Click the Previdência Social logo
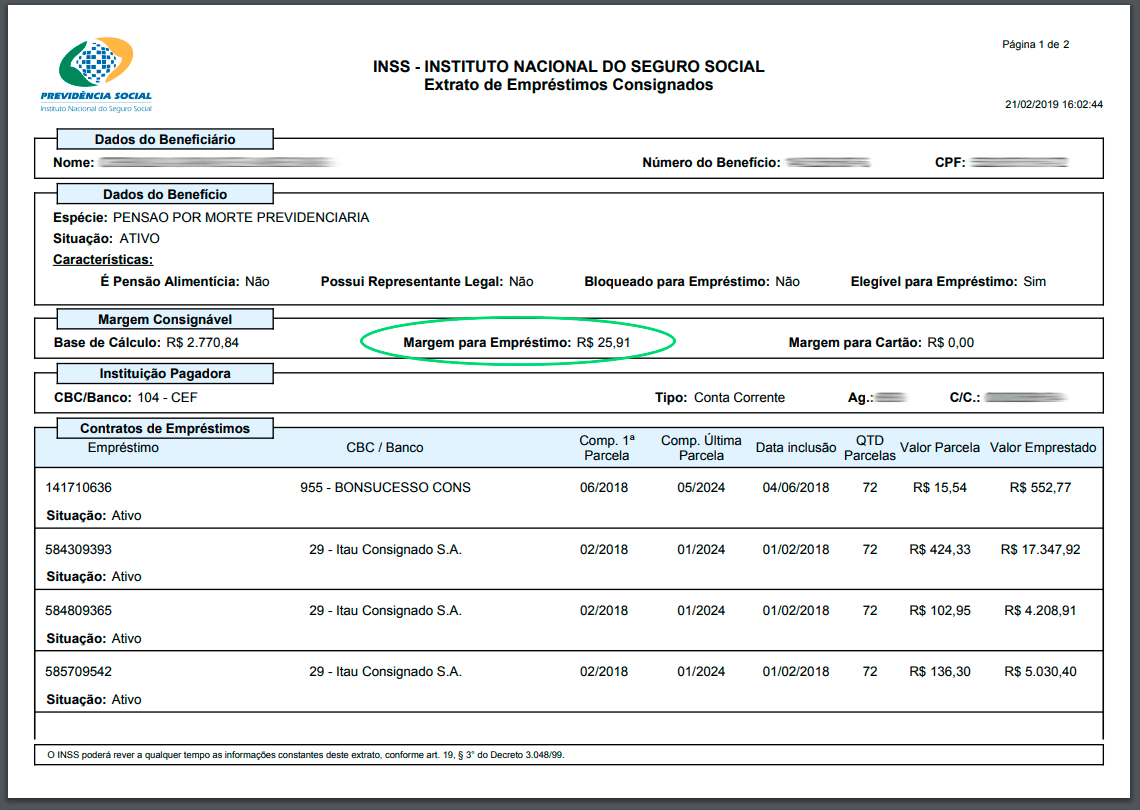The image size is (1140, 810). point(96,74)
